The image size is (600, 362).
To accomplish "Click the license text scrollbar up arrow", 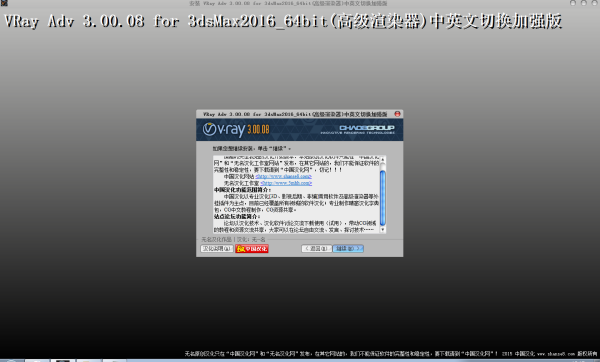I will [383, 159].
